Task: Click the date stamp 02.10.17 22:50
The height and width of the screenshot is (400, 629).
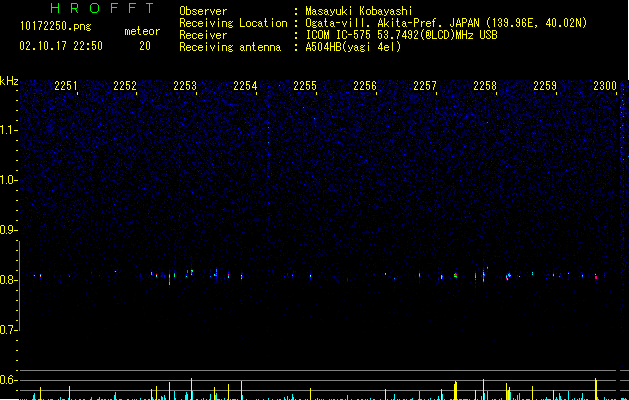Action: 61,46
